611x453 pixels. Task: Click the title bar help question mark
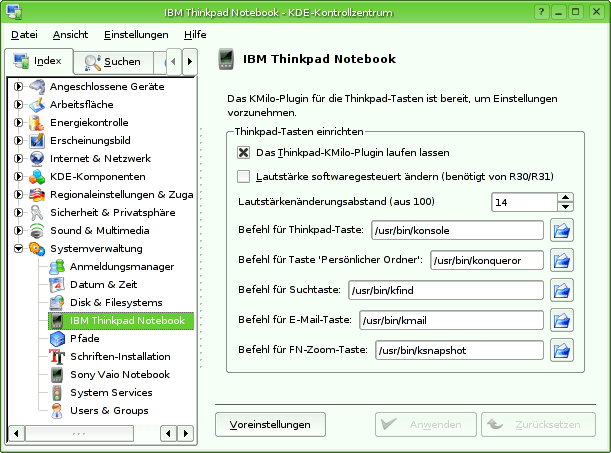point(541,12)
